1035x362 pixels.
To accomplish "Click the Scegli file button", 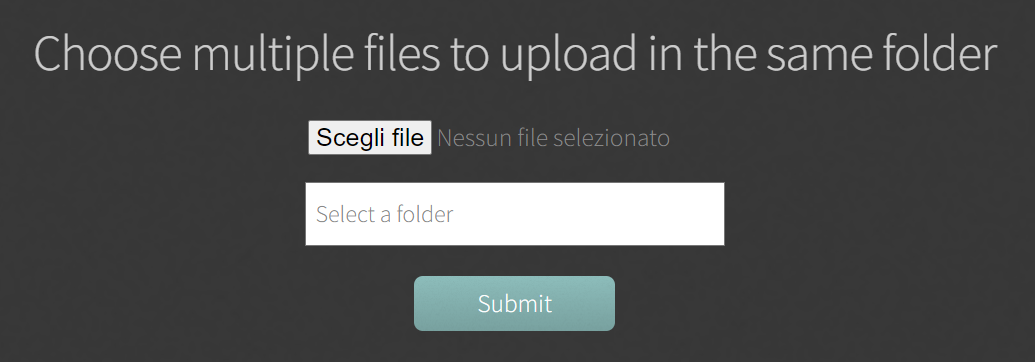I will 370,137.
